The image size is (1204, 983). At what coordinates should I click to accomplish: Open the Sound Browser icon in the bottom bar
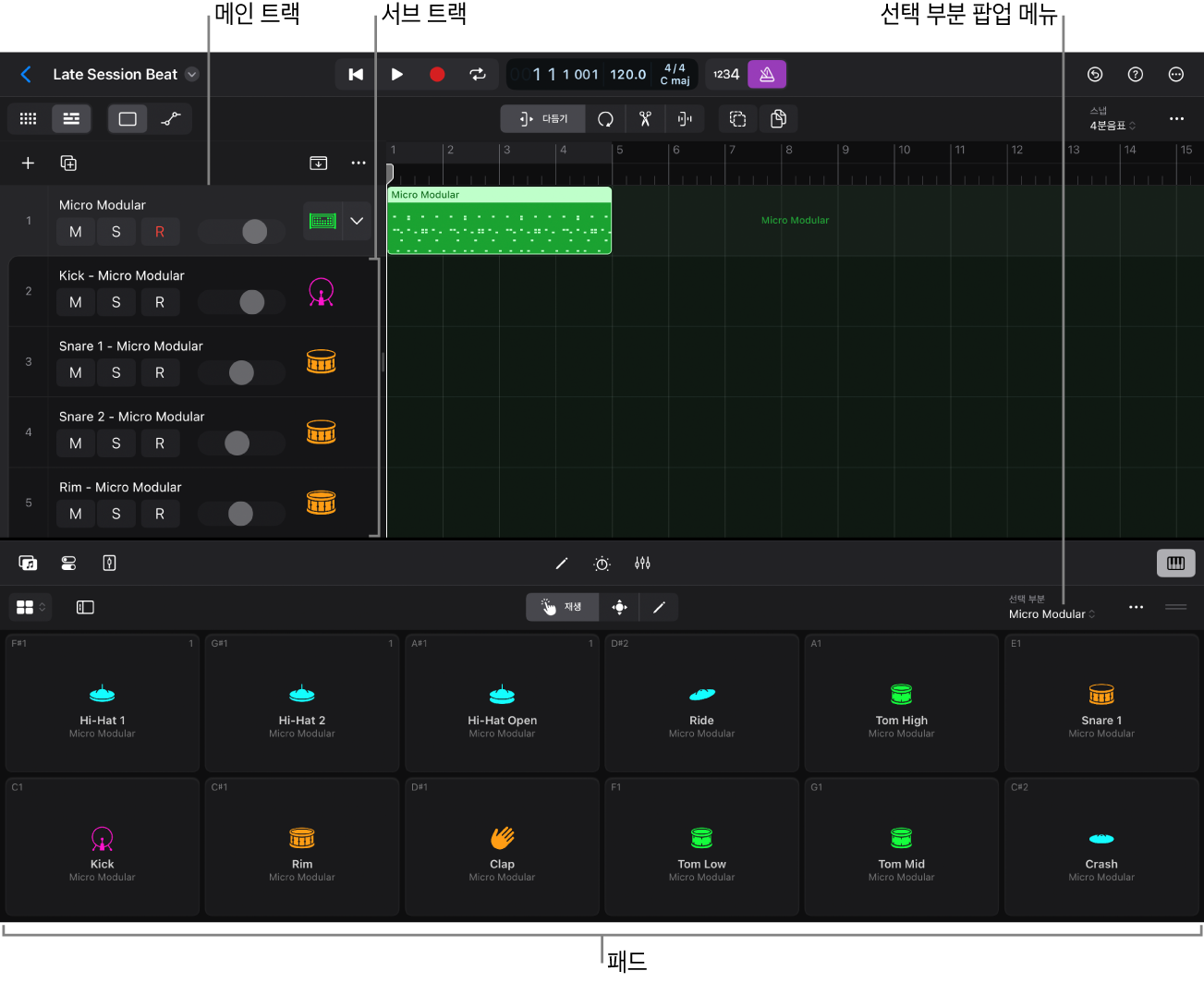[27, 563]
